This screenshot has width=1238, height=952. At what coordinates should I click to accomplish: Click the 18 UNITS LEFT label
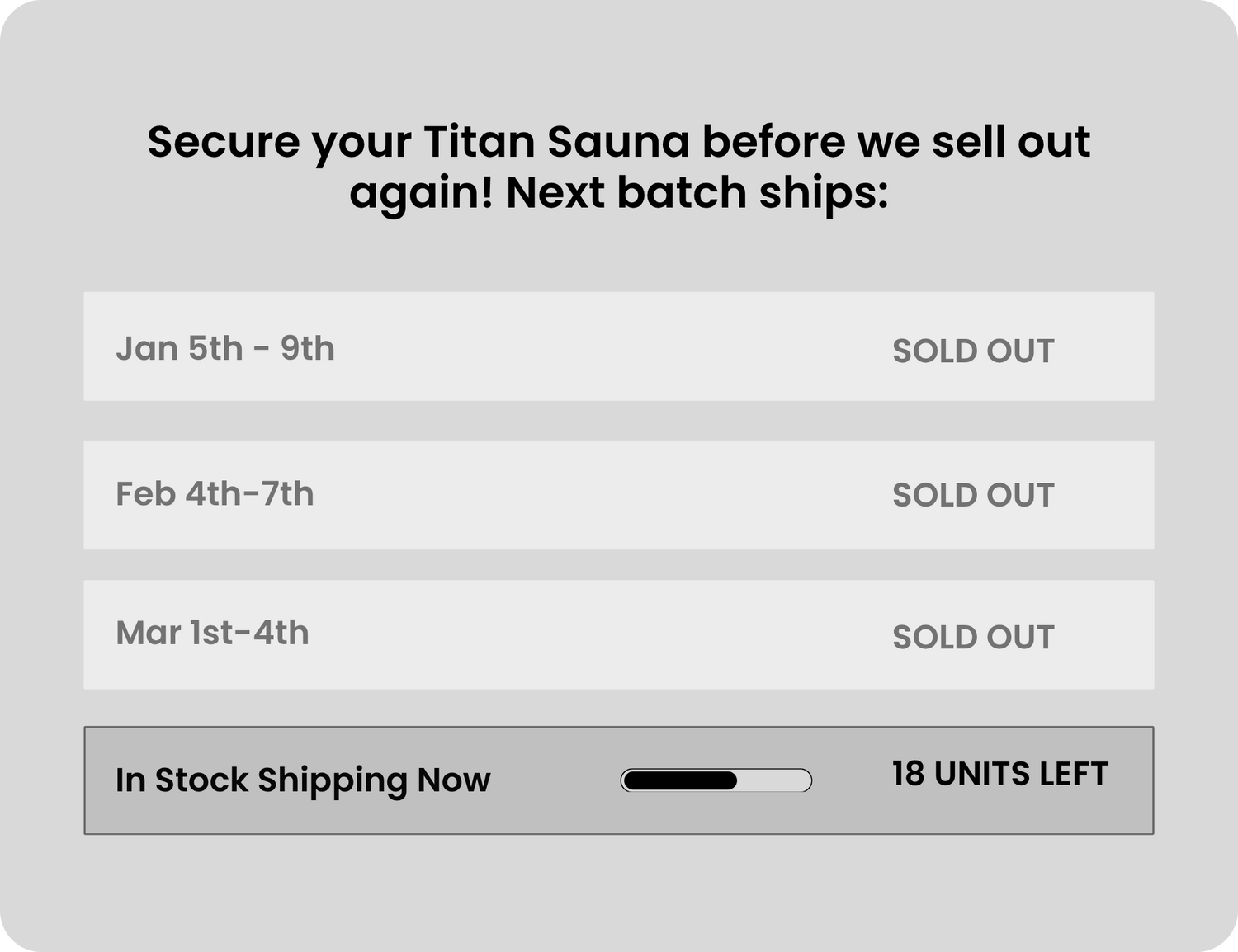999,774
